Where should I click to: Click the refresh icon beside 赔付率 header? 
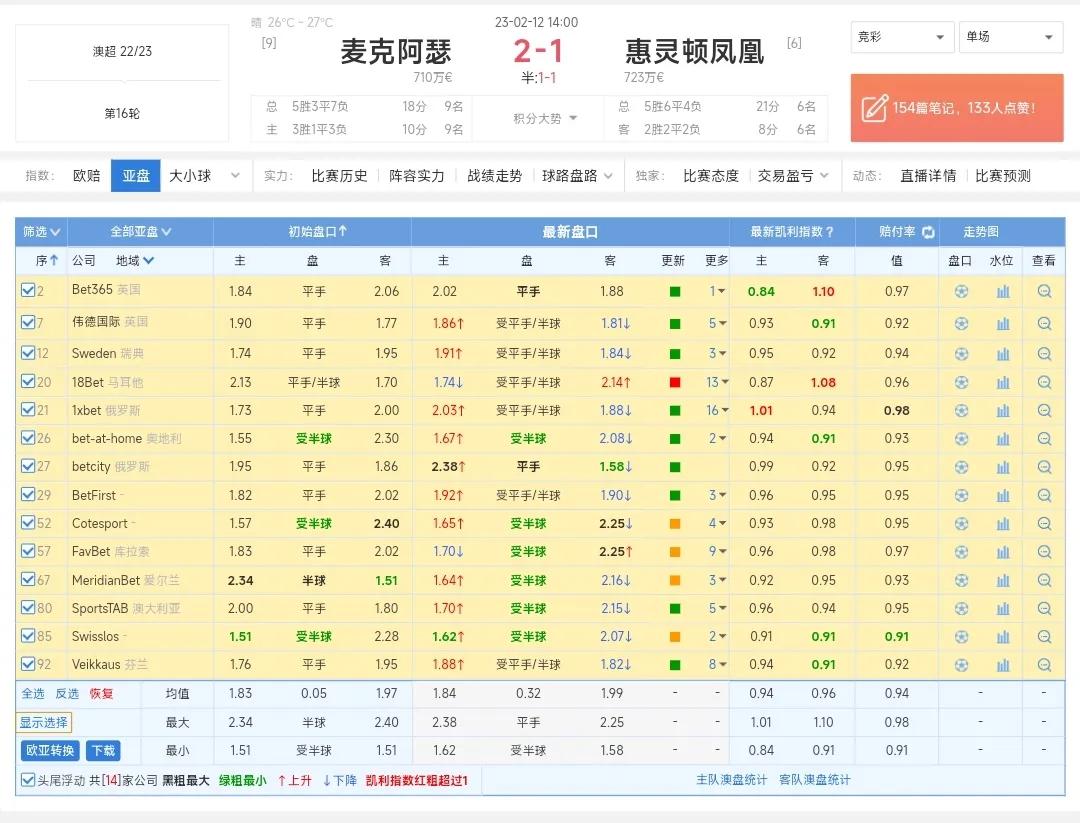pos(928,231)
